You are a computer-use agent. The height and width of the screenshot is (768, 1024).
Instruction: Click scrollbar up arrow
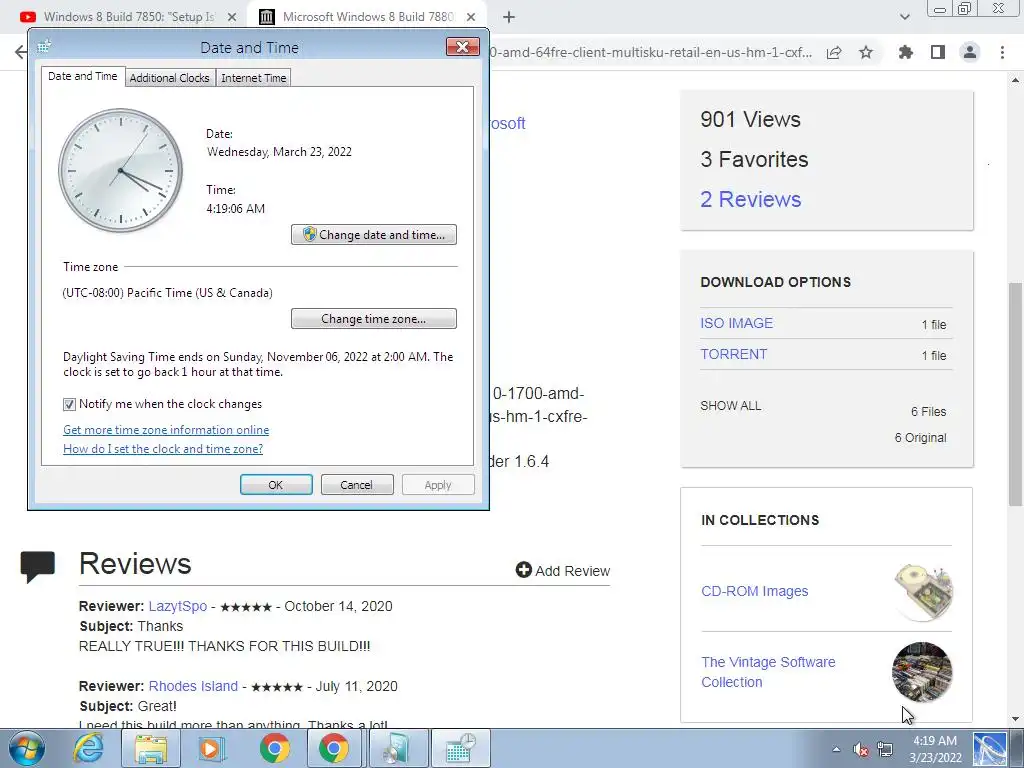click(x=1016, y=80)
